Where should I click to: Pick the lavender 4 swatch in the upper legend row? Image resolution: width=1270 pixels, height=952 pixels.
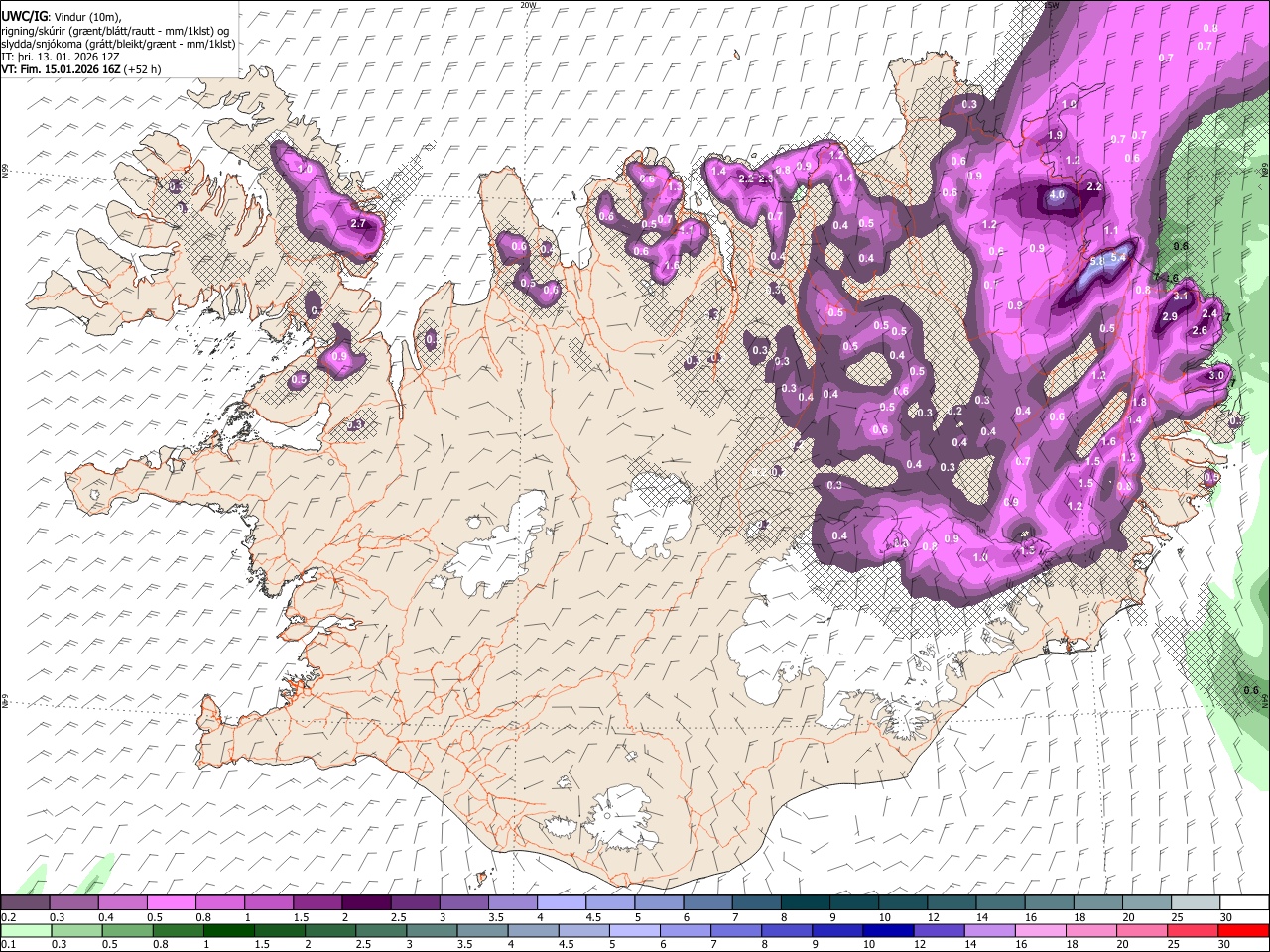pyautogui.click(x=562, y=902)
